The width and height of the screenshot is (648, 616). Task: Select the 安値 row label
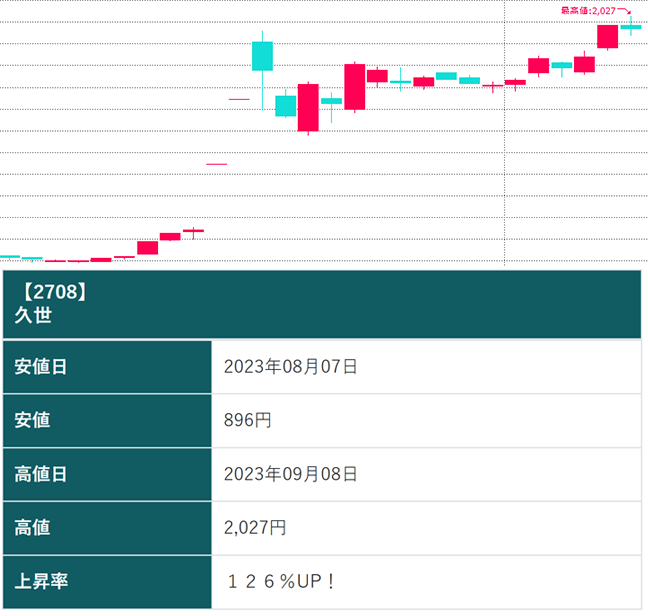point(33,420)
